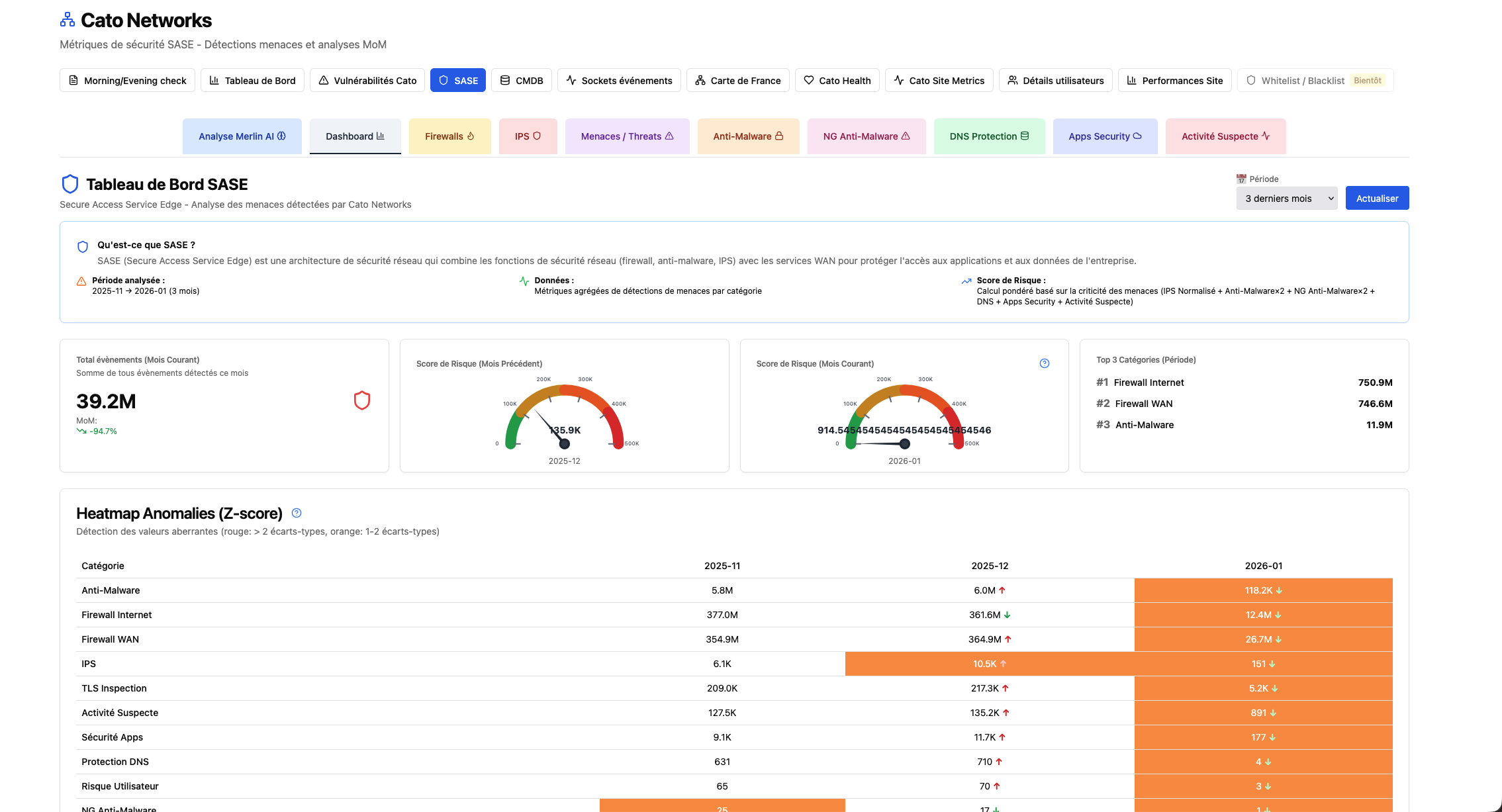Open the Morning/Evening check page
This screenshot has height=812, width=1502.
click(x=127, y=80)
